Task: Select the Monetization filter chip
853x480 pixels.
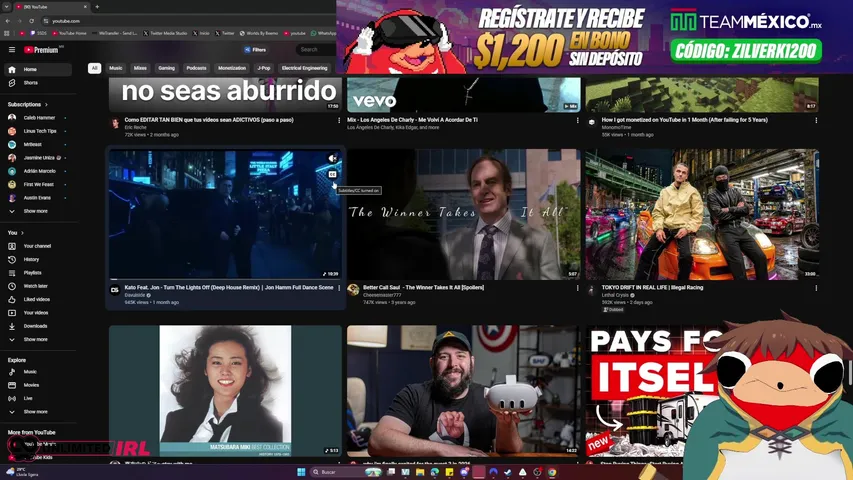Action: pos(232,68)
